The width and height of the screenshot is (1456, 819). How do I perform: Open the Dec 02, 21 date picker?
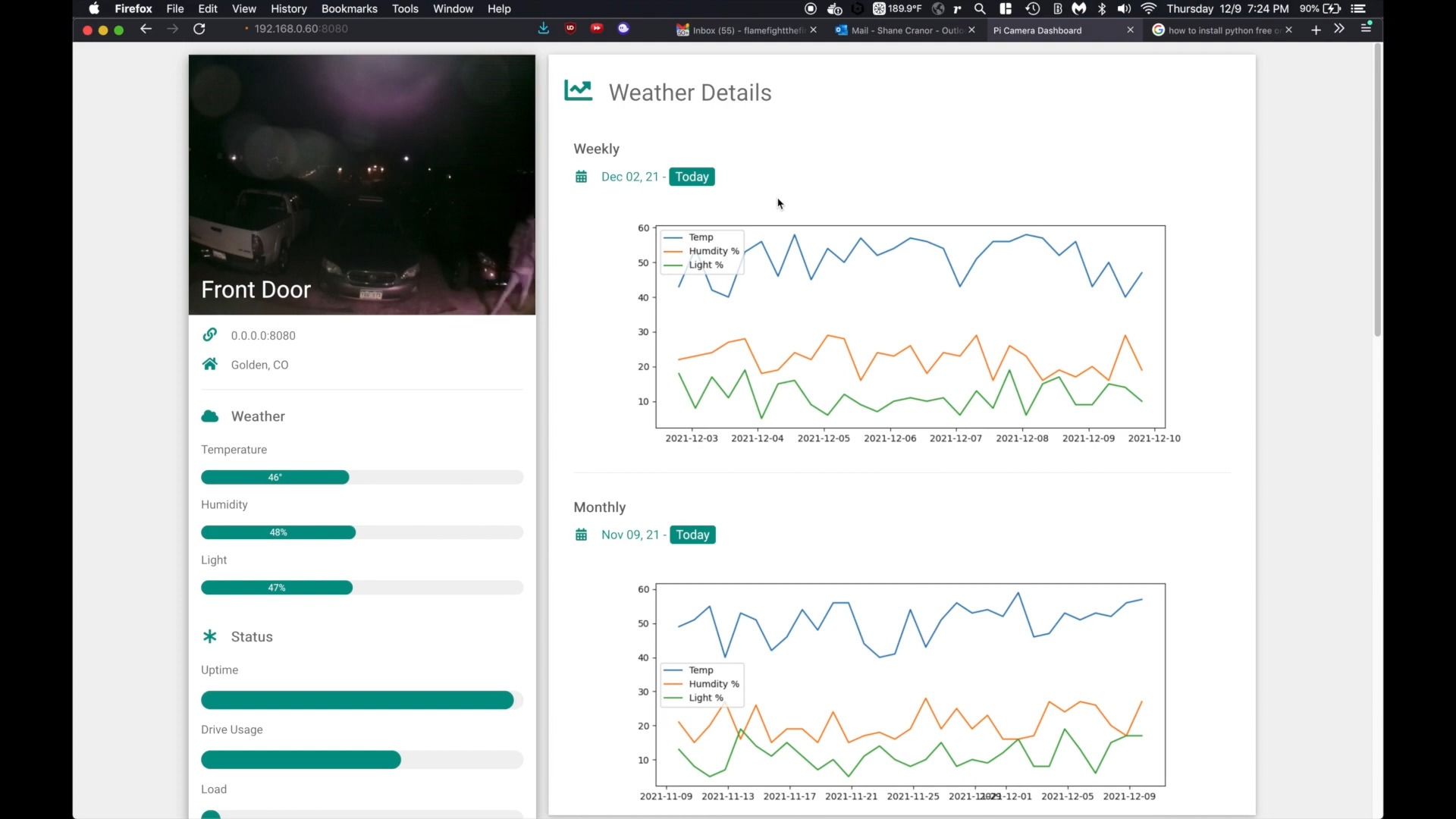[629, 177]
